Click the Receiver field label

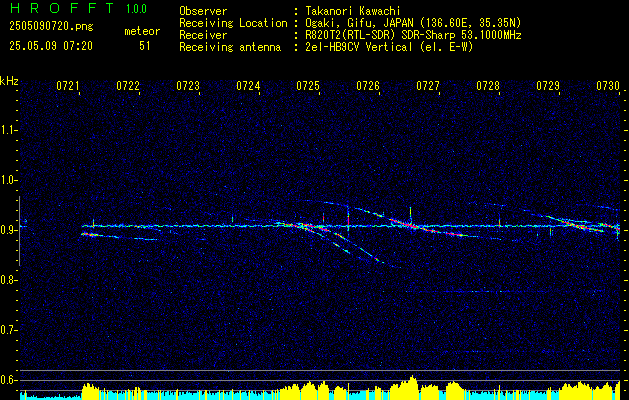(203, 35)
